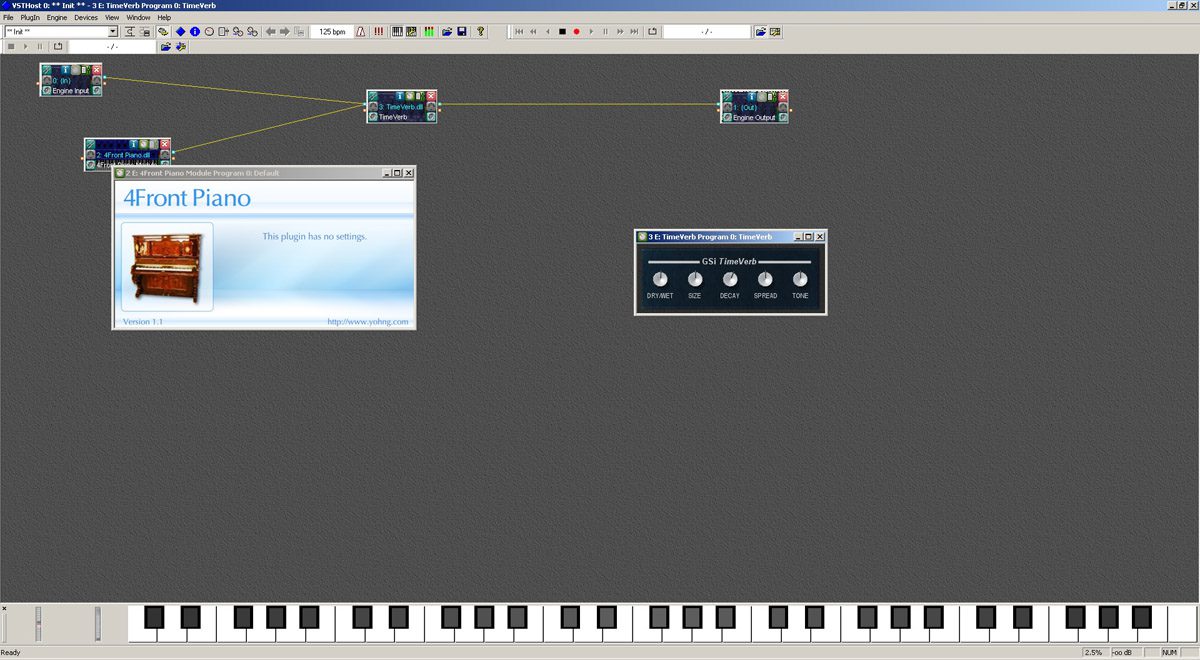
Task: Click the red exclamation marks panic icon
Action: 378,32
